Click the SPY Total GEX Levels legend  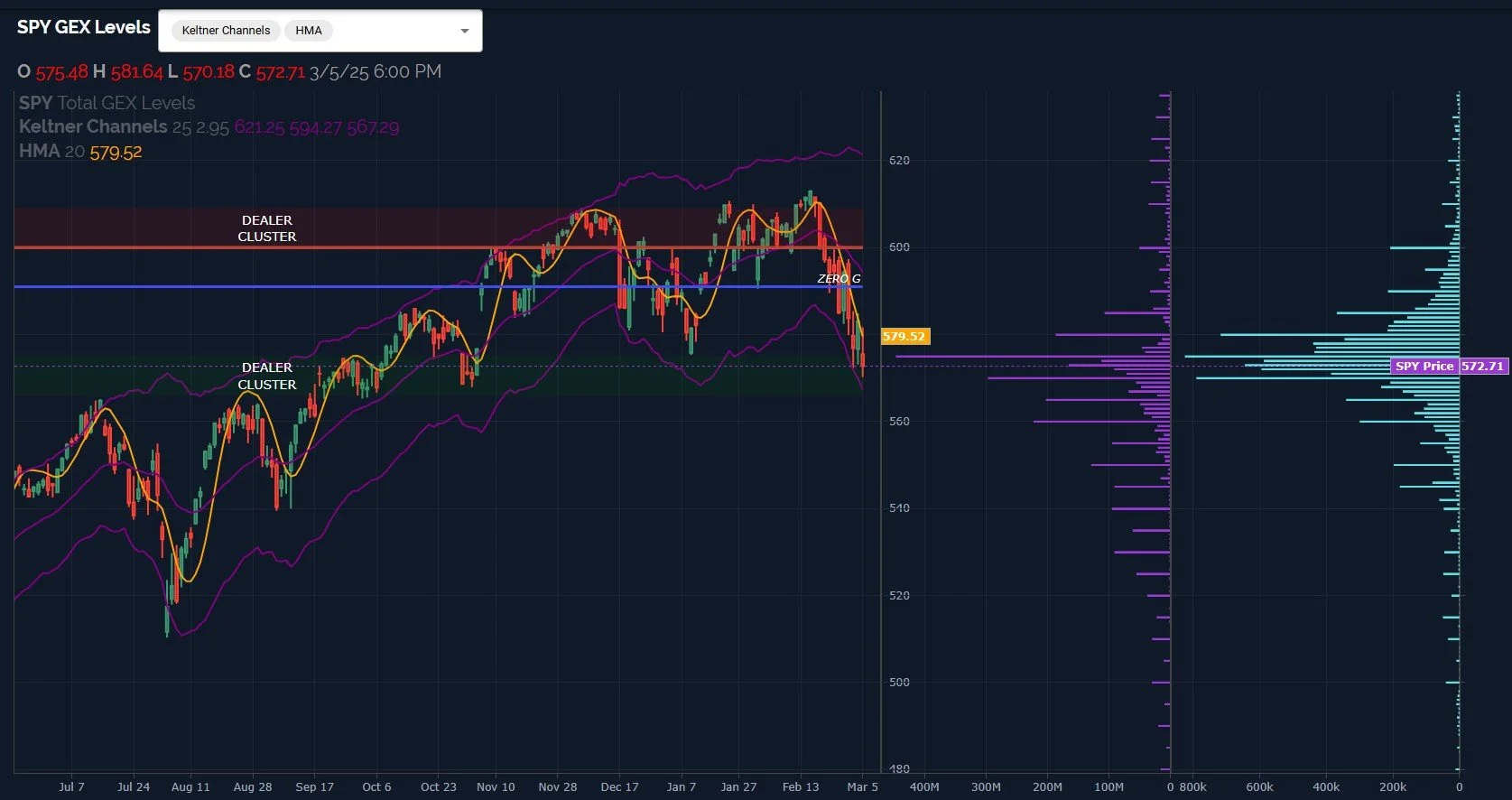coord(107,103)
